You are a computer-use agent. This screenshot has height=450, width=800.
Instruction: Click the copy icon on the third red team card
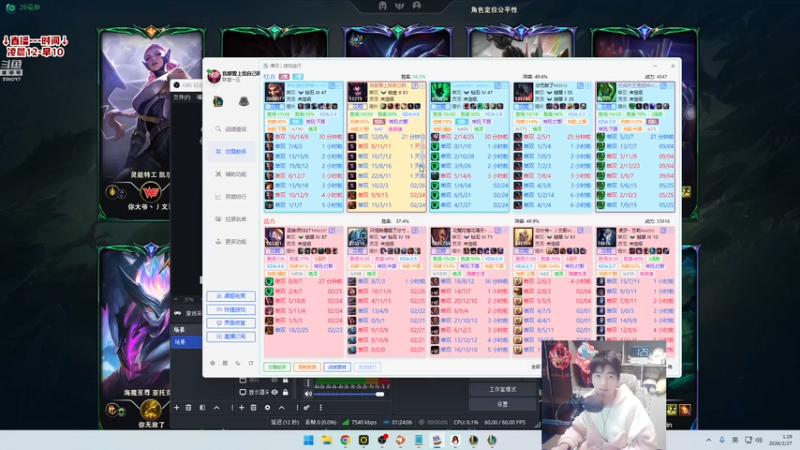click(x=498, y=86)
